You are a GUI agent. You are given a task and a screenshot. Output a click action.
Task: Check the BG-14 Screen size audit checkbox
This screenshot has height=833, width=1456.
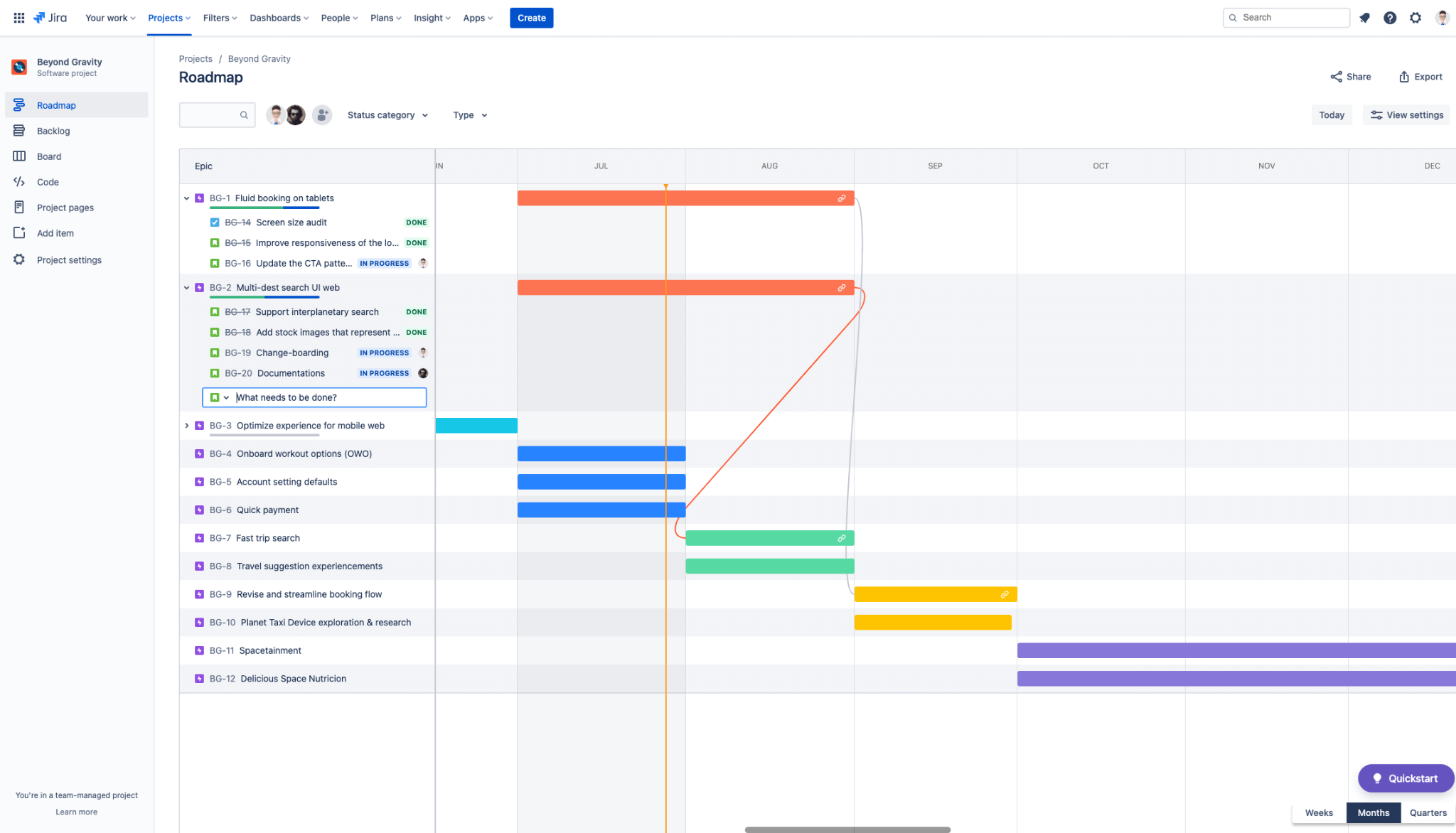coord(215,222)
